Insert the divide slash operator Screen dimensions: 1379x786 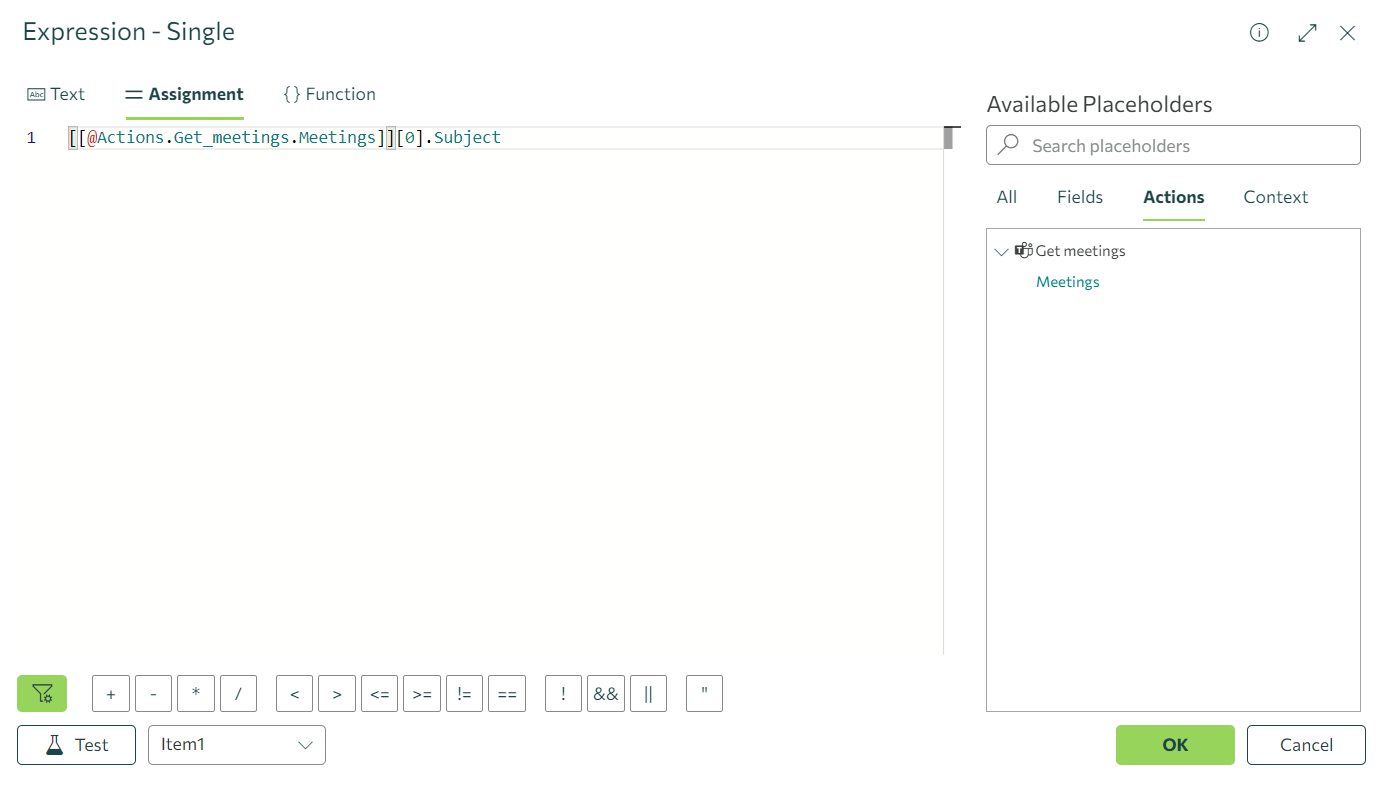238,693
